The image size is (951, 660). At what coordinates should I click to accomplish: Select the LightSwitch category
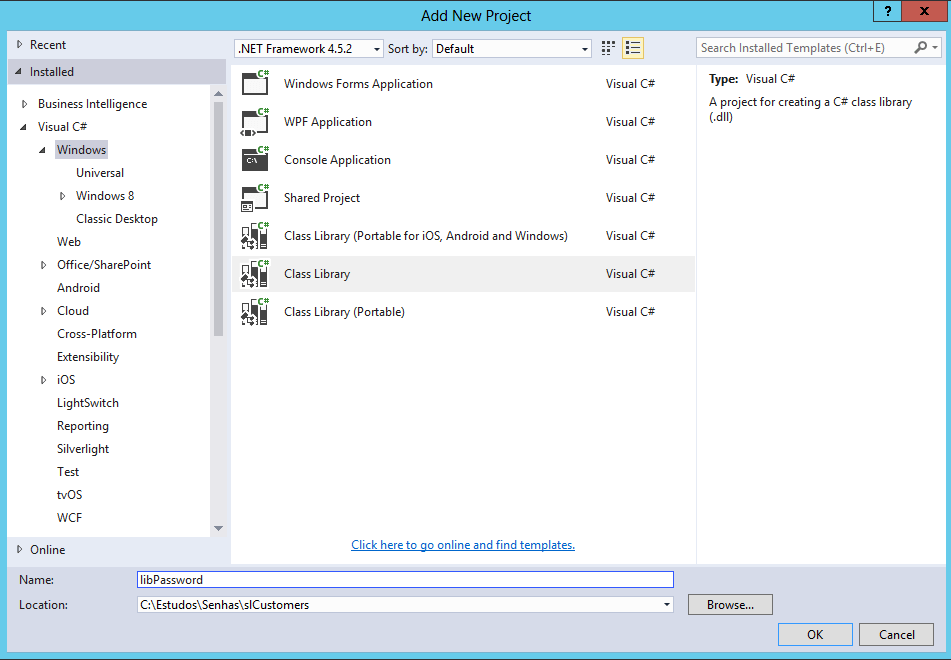point(88,403)
